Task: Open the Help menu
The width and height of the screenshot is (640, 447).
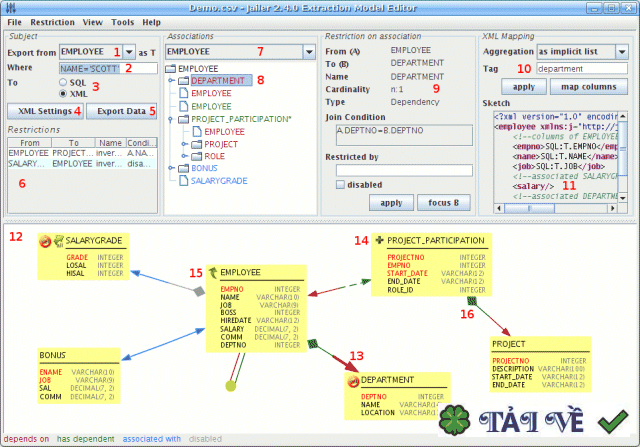Action: point(151,22)
